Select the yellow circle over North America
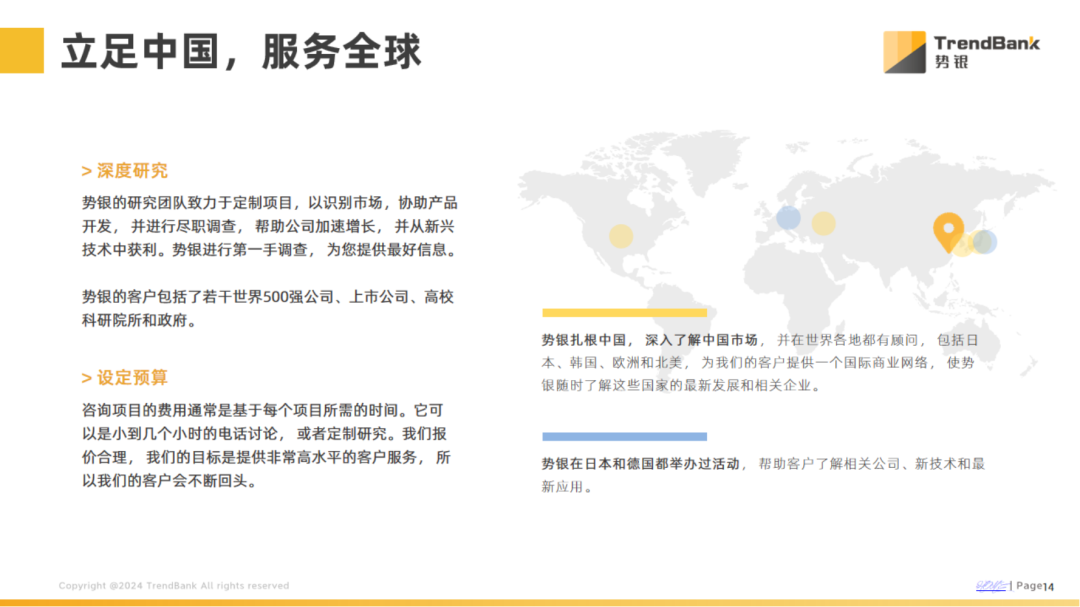 click(x=621, y=236)
